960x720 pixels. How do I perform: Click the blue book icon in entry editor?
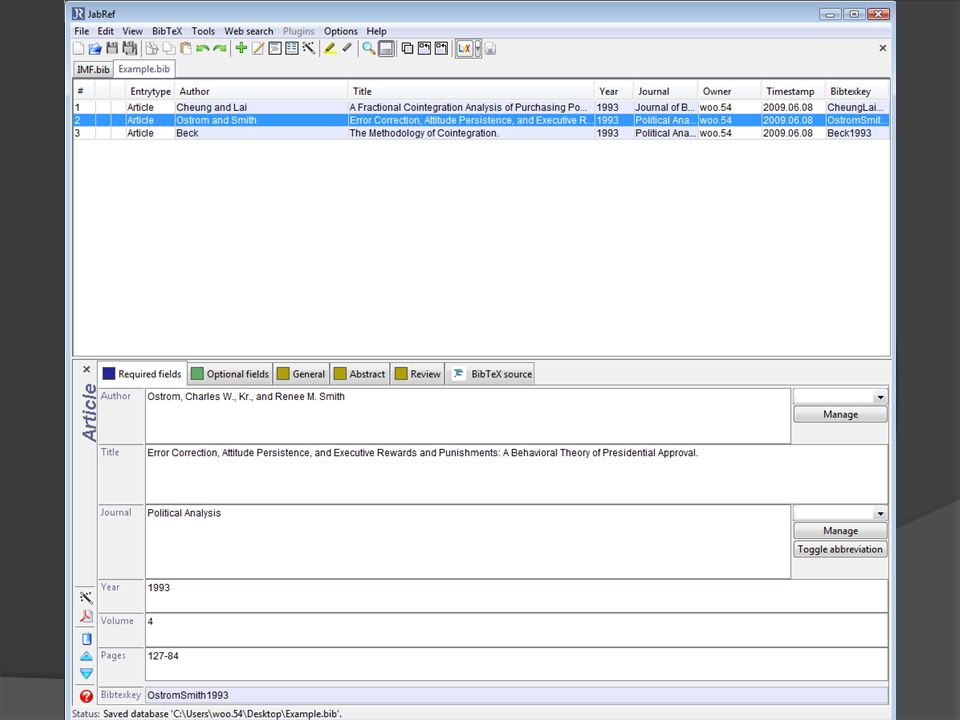86,639
